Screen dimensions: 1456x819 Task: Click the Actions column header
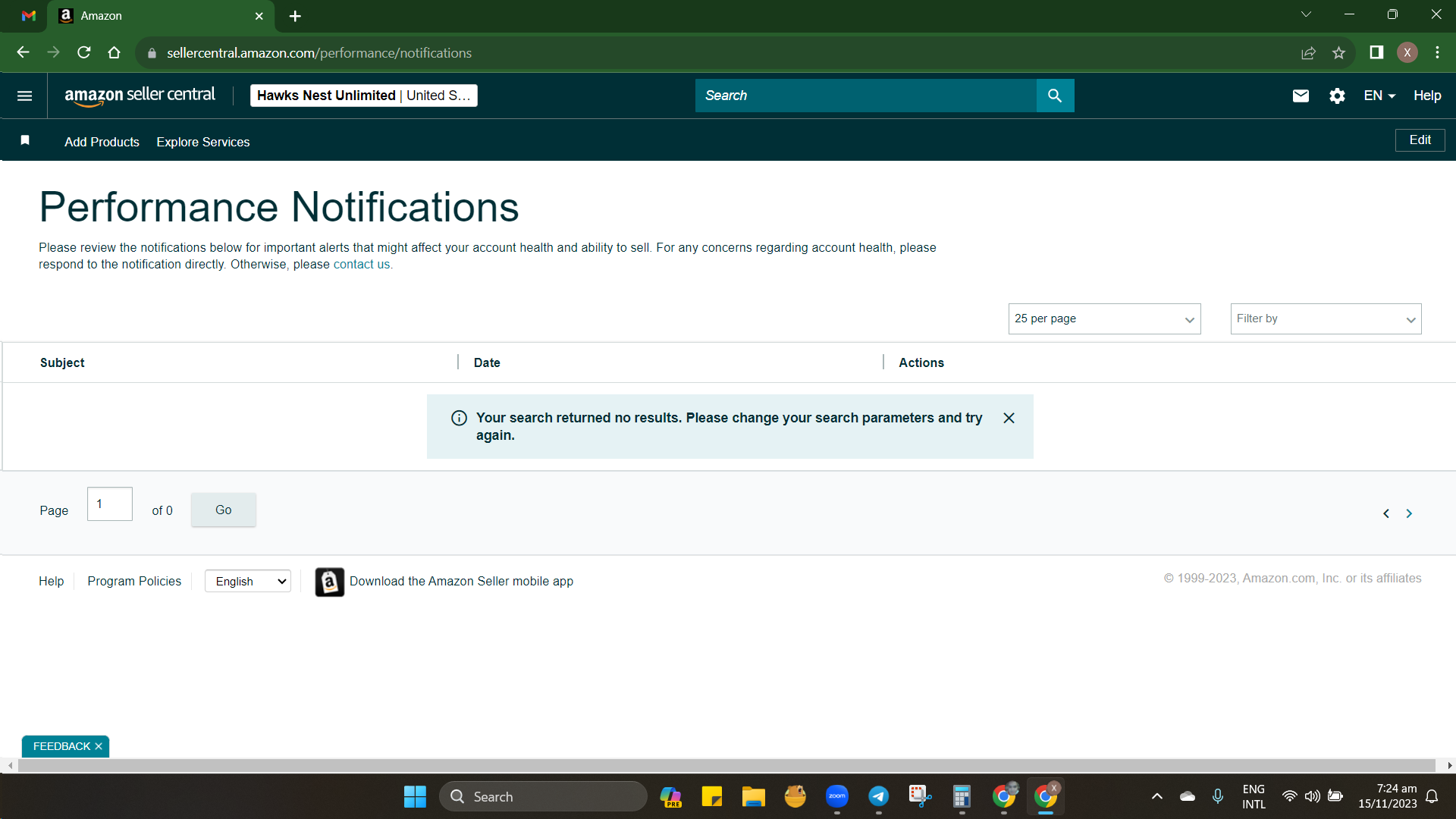point(921,362)
